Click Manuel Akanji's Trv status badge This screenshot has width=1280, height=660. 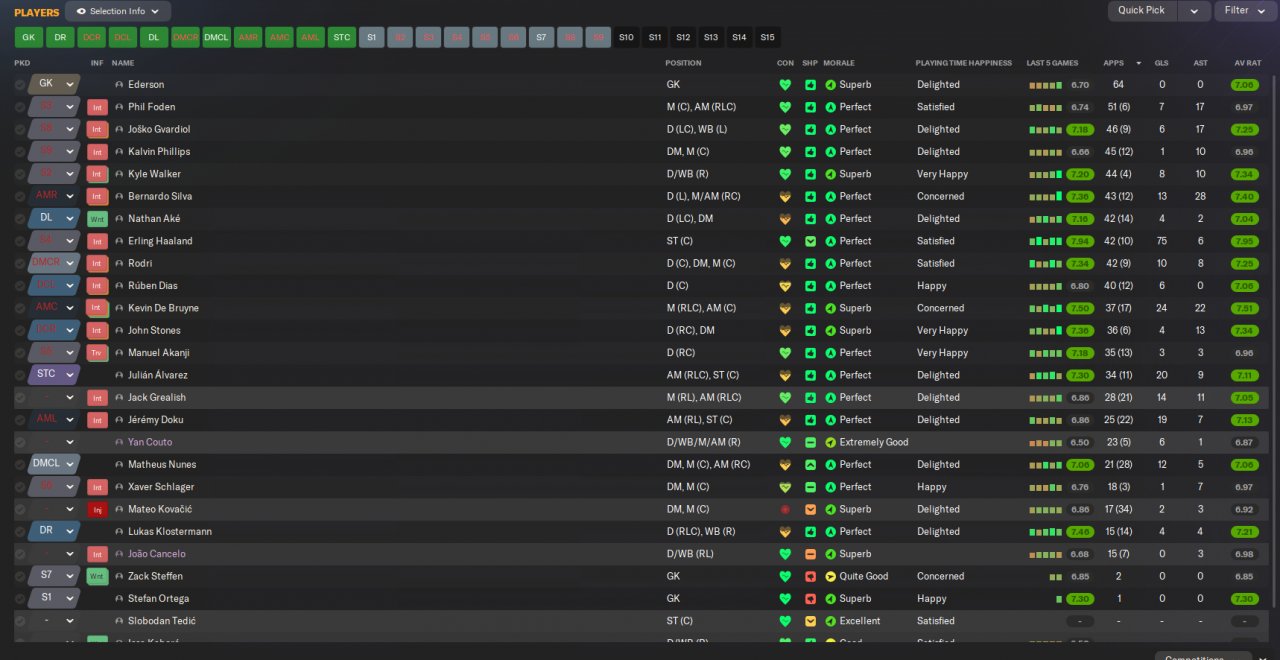point(97,353)
